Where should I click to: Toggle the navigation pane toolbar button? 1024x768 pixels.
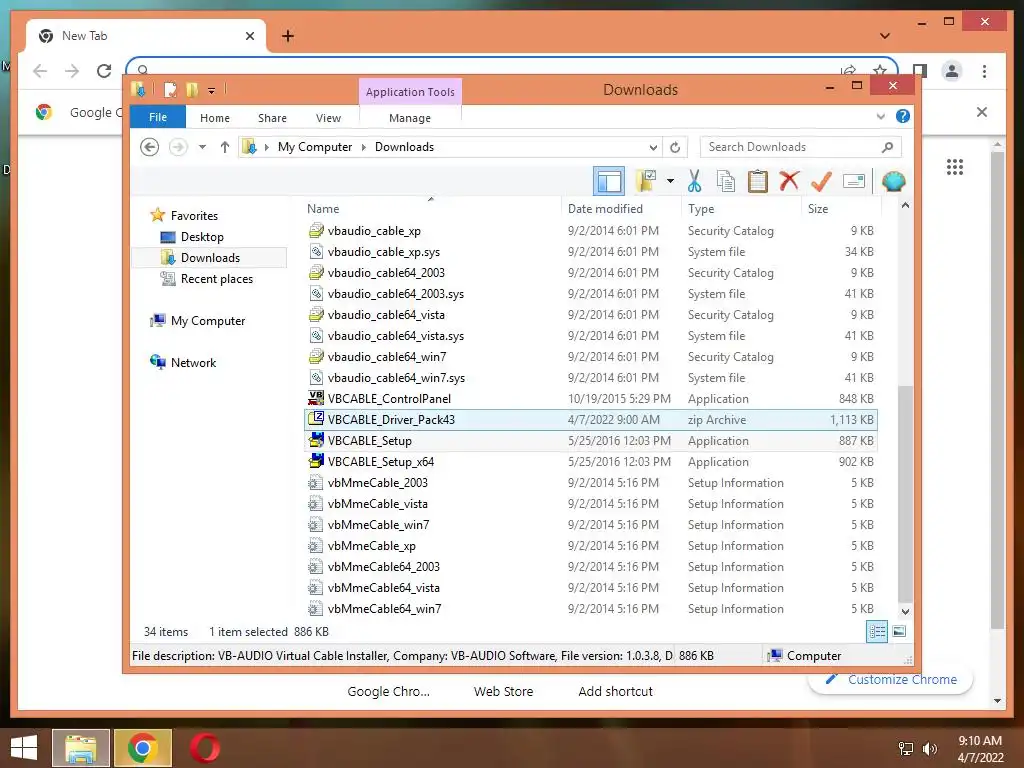coord(609,181)
